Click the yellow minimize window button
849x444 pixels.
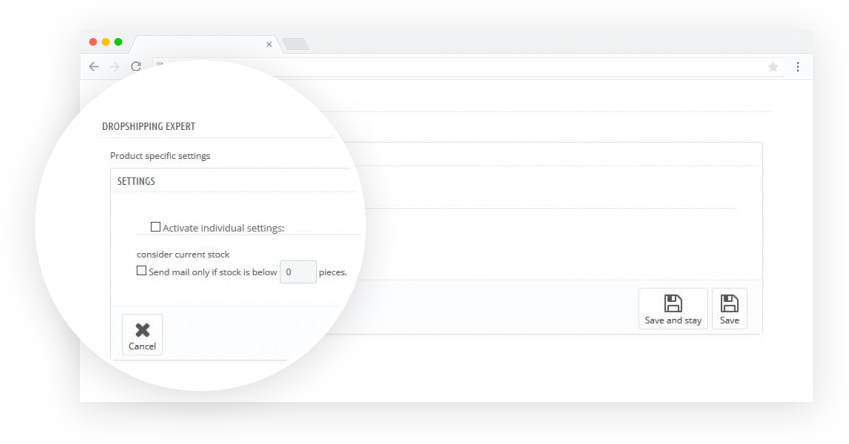(106, 42)
